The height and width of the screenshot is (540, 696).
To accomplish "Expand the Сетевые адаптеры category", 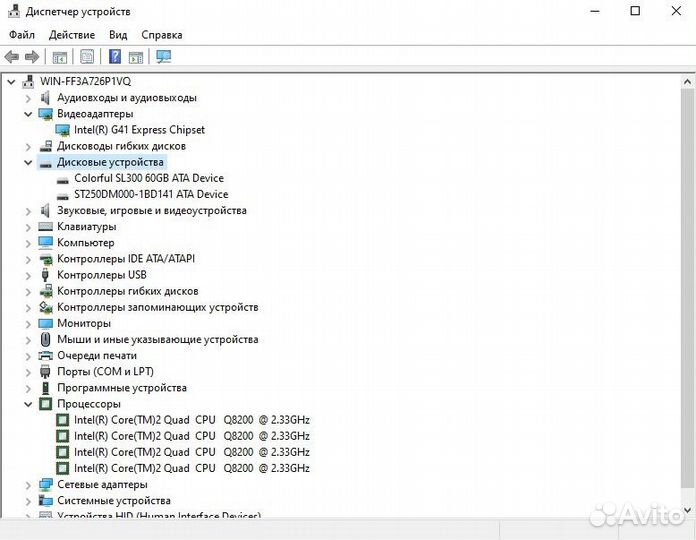I will pos(28,485).
